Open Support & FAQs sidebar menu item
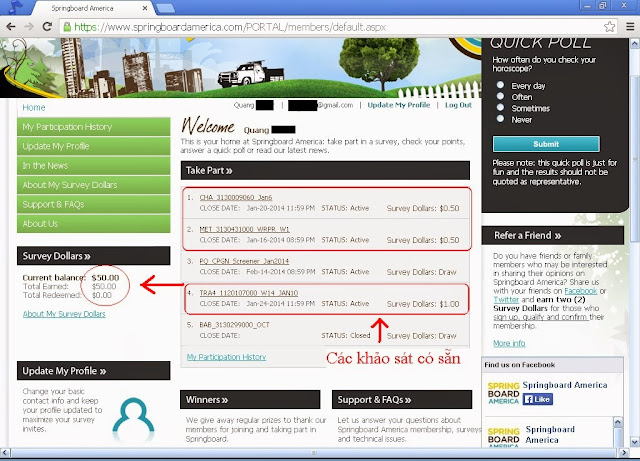 pos(93,204)
